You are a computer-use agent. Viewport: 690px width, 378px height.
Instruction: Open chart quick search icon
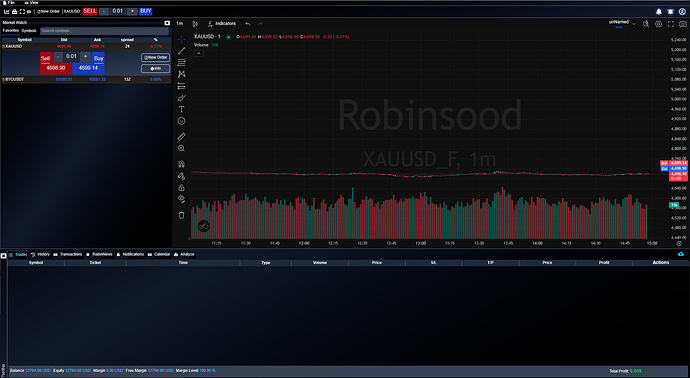tap(646, 24)
